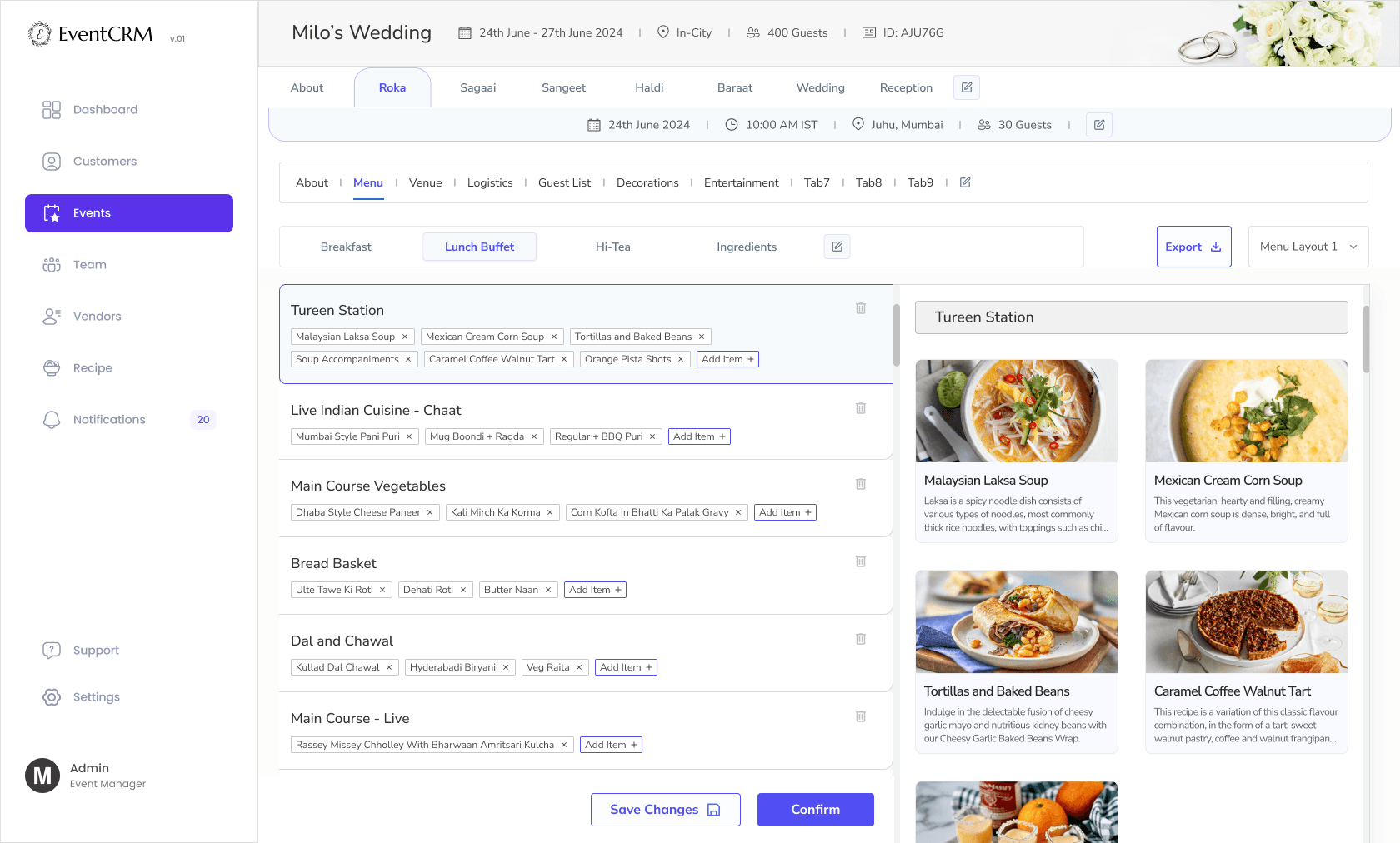Select the Logistics tab
This screenshot has height=843, width=1400.
490,182
